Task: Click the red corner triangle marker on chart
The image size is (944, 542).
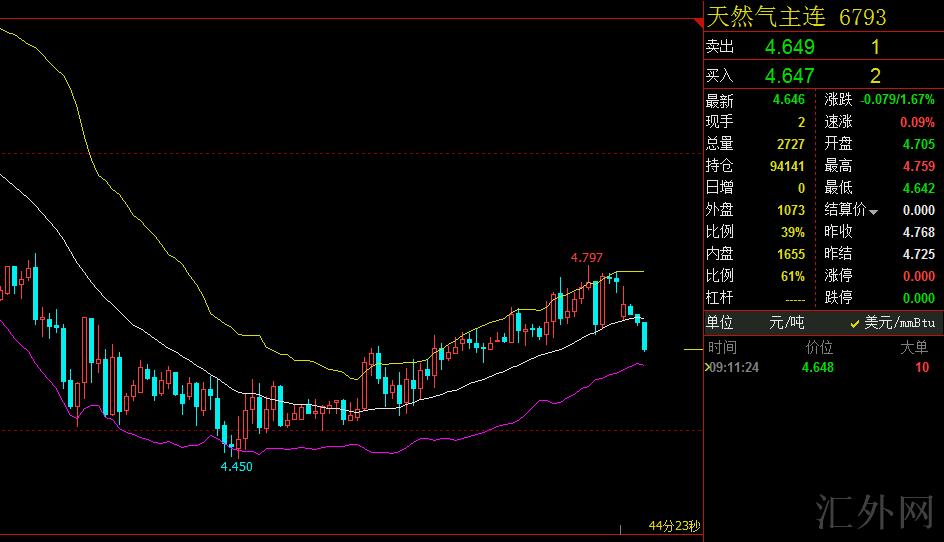Action: pyautogui.click(x=699, y=23)
